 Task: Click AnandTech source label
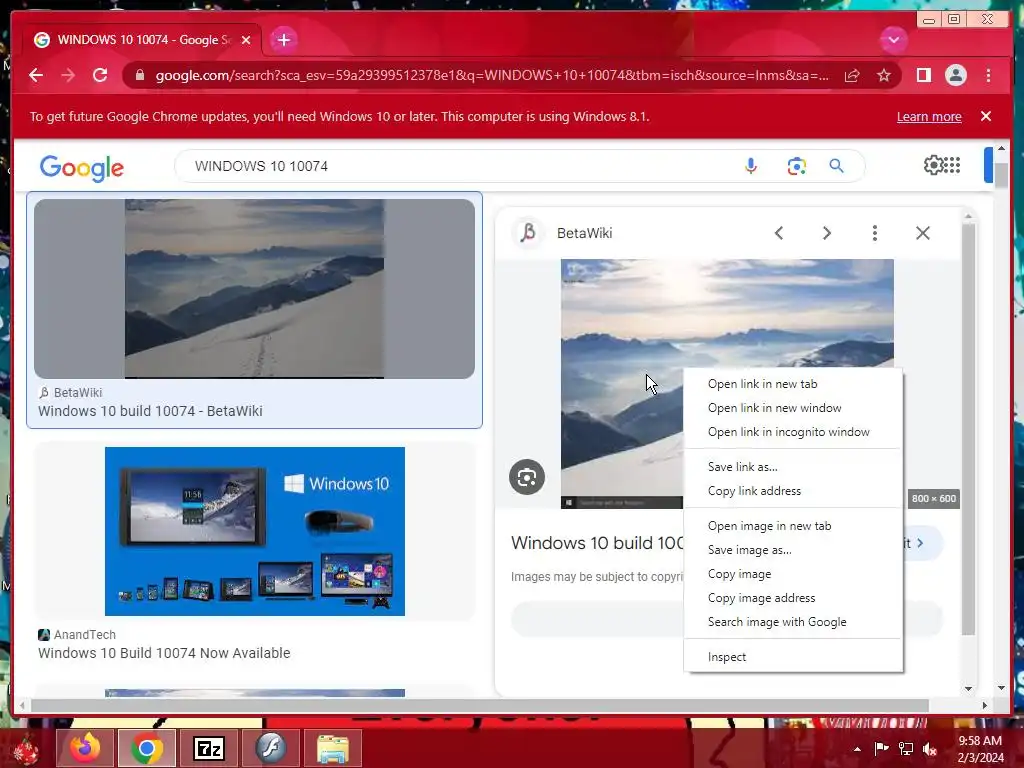(84, 635)
